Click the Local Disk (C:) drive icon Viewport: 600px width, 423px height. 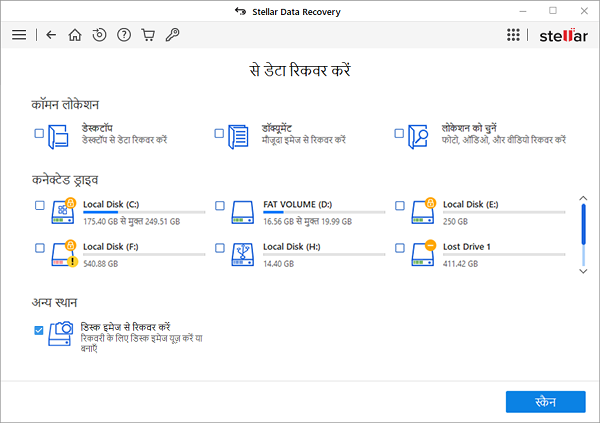tap(63, 211)
